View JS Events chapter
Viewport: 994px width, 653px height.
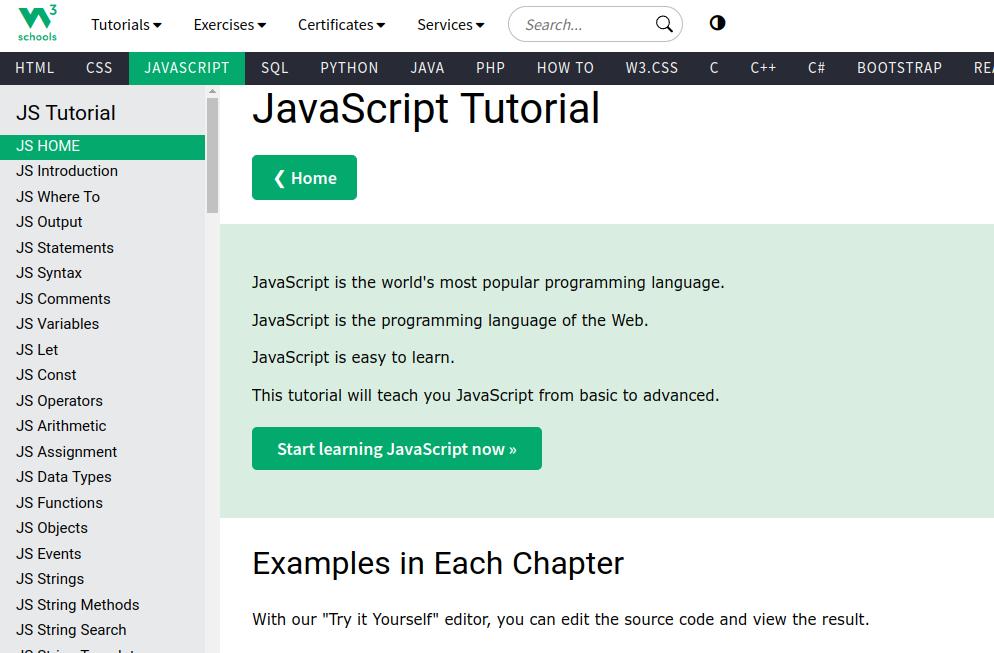102,554
